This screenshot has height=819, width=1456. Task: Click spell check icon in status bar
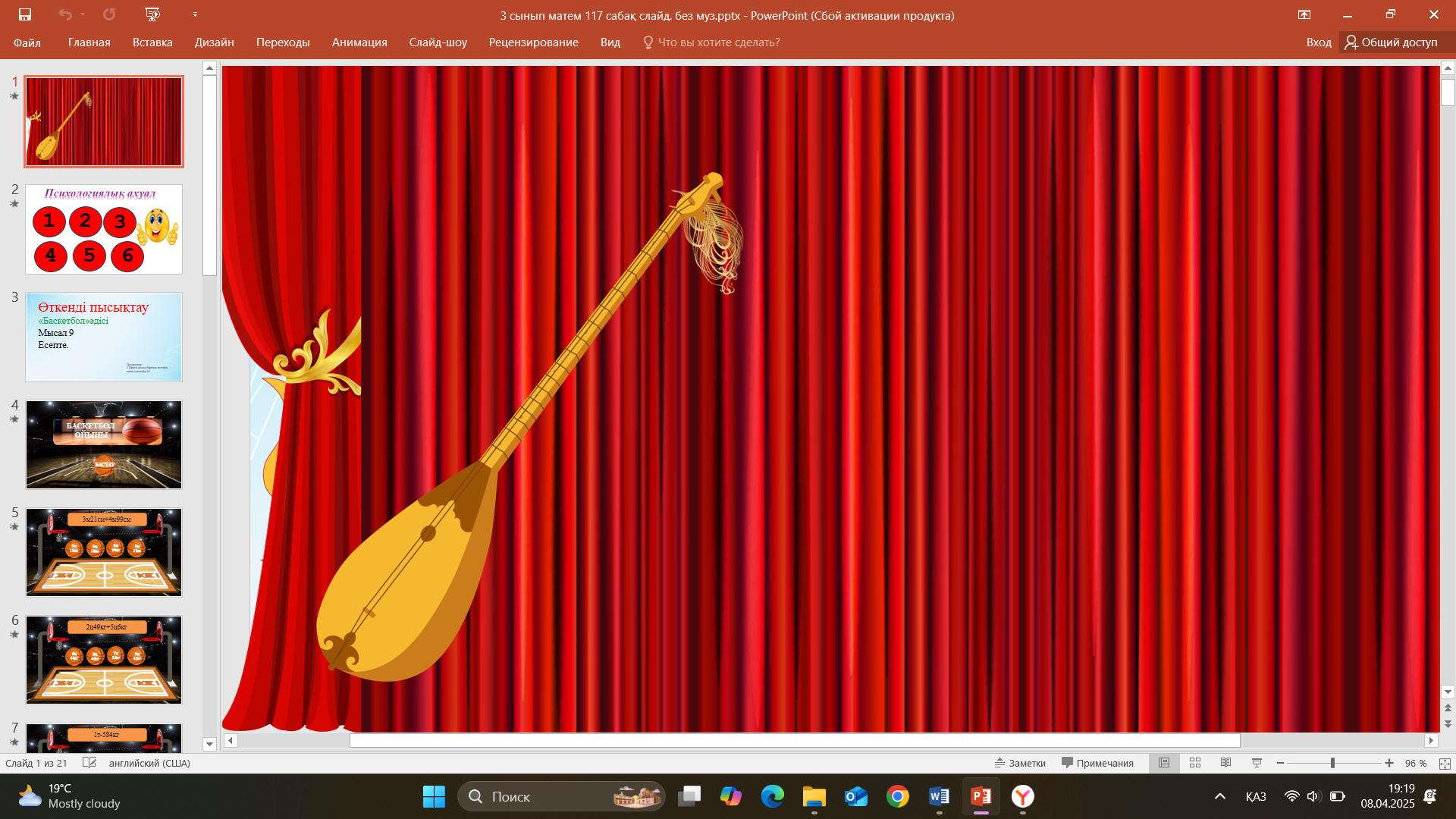89,763
